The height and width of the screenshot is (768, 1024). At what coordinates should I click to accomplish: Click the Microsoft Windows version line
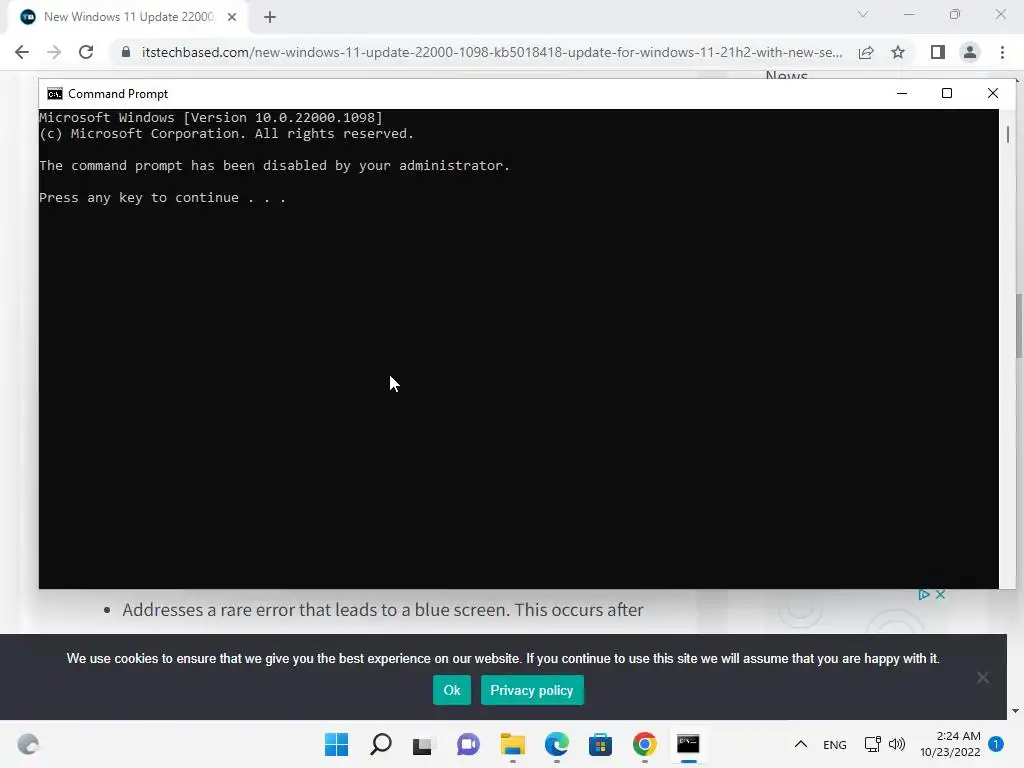[211, 118]
